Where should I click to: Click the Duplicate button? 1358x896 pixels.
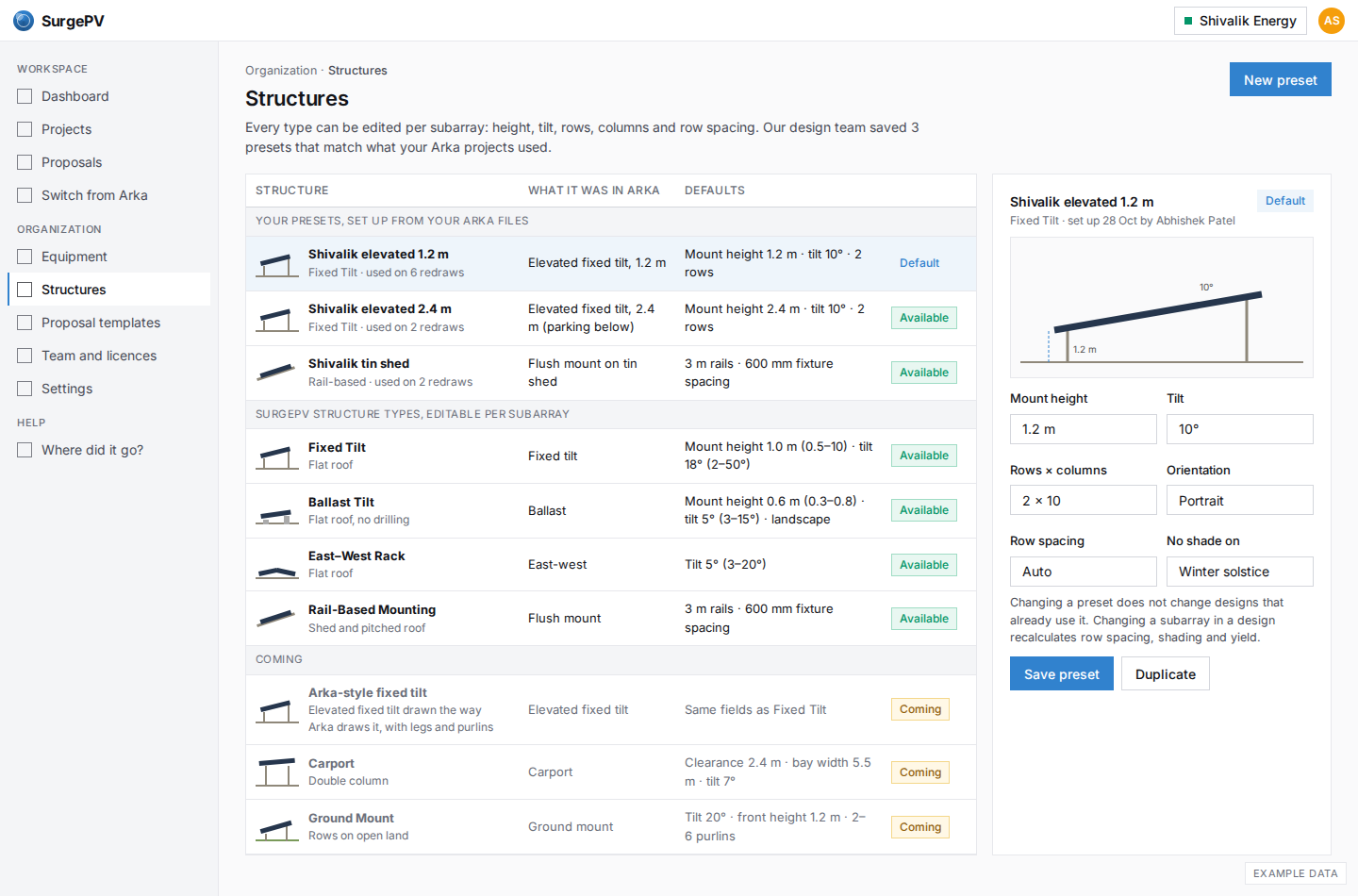[x=1166, y=673]
